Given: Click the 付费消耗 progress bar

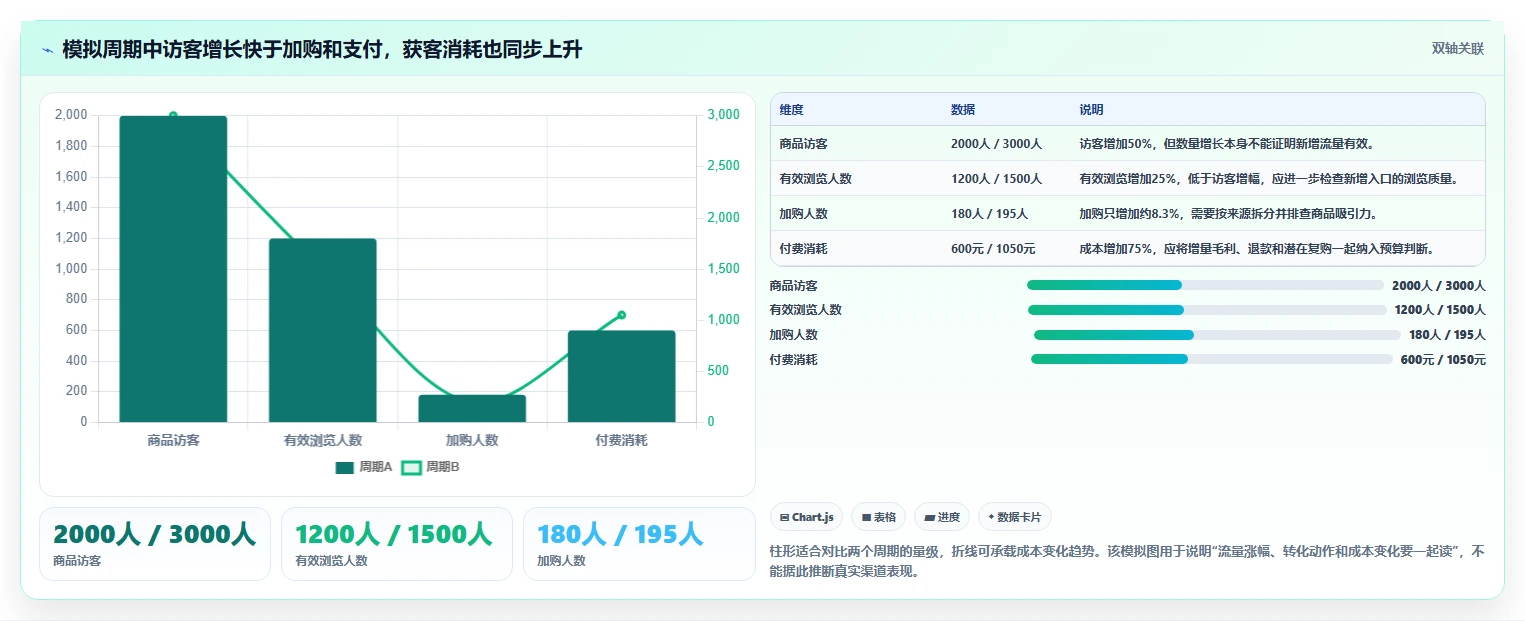Looking at the screenshot, I should tap(1211, 359).
